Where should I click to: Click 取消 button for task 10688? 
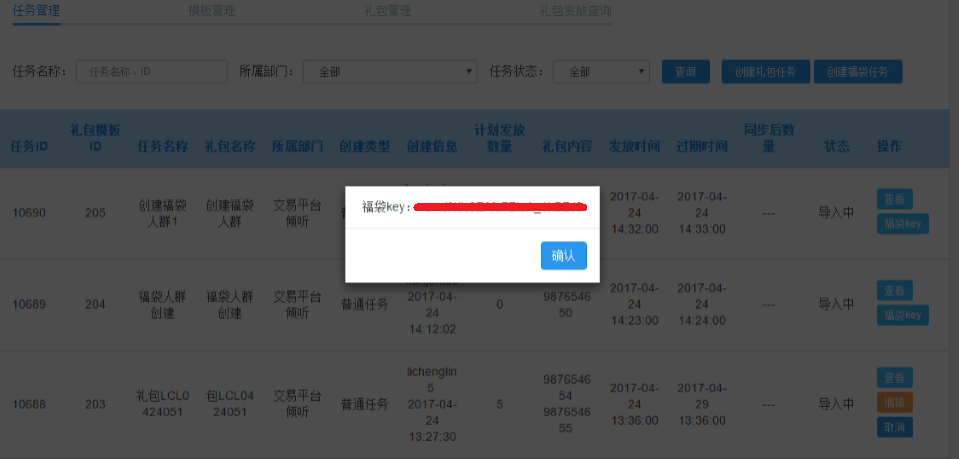coord(894,427)
